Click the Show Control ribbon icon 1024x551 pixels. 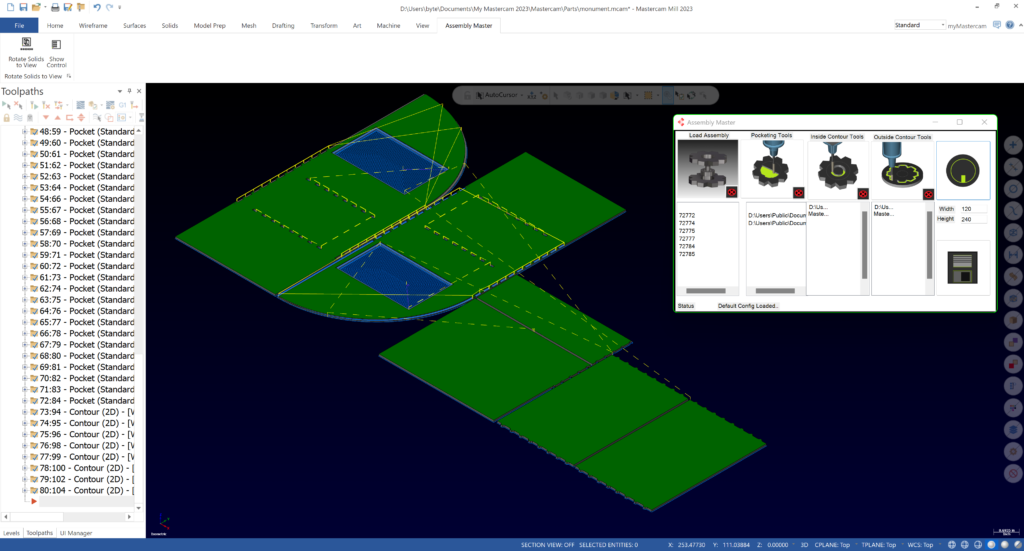pos(56,45)
